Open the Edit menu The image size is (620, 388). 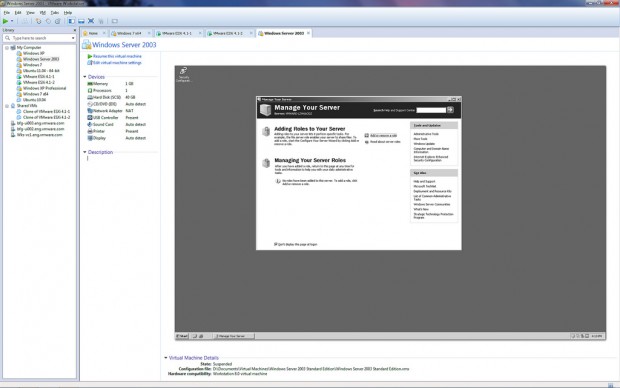pos(18,13)
